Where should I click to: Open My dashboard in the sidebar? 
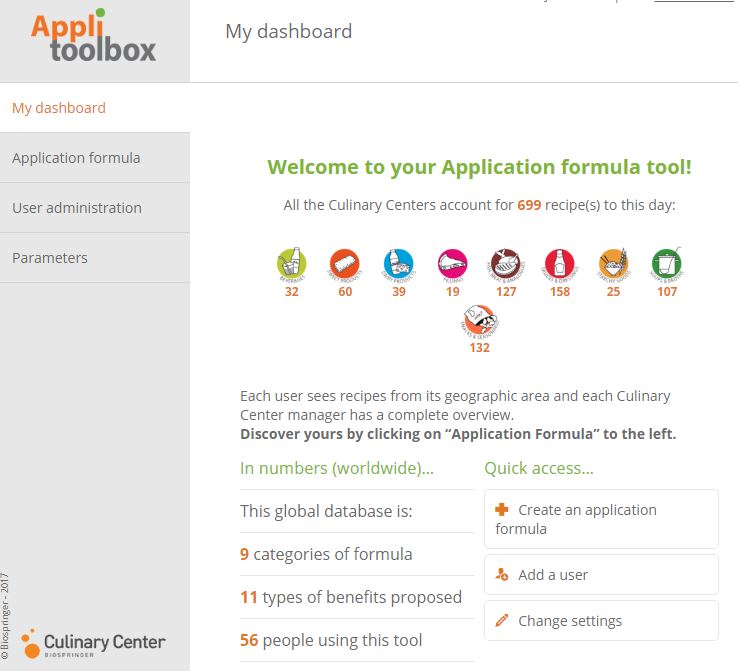[x=95, y=108]
